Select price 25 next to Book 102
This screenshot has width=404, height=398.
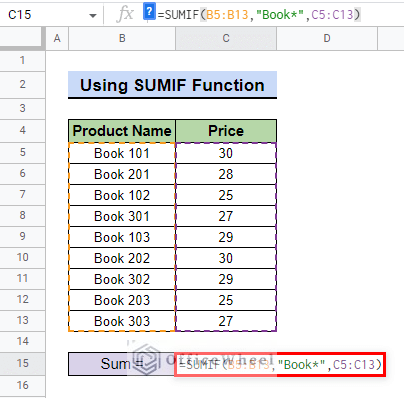pyautogui.click(x=226, y=195)
